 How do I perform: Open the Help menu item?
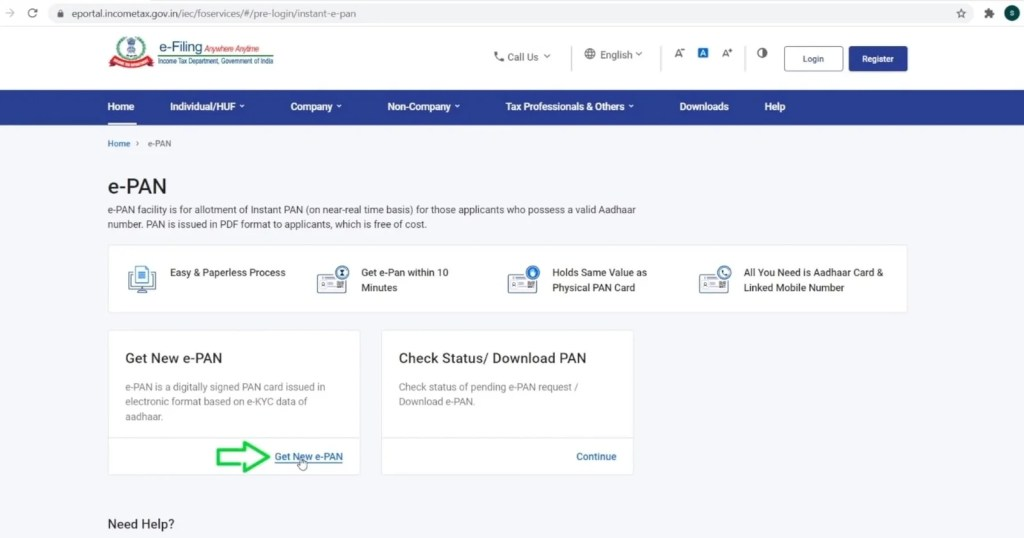775,106
